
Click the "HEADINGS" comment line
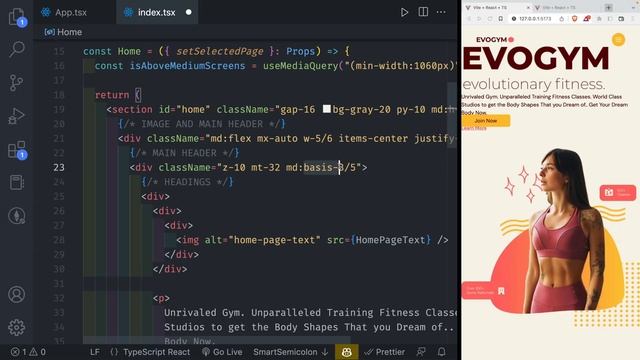[x=187, y=182]
